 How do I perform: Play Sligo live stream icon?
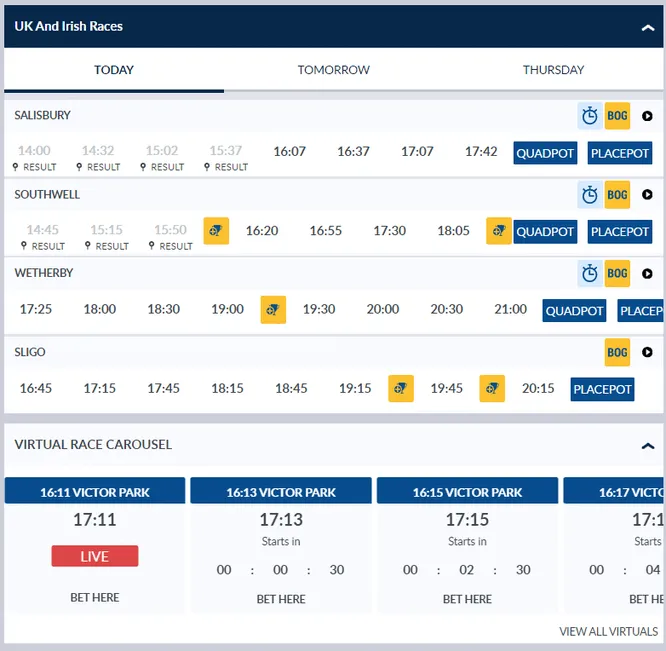[x=647, y=352]
